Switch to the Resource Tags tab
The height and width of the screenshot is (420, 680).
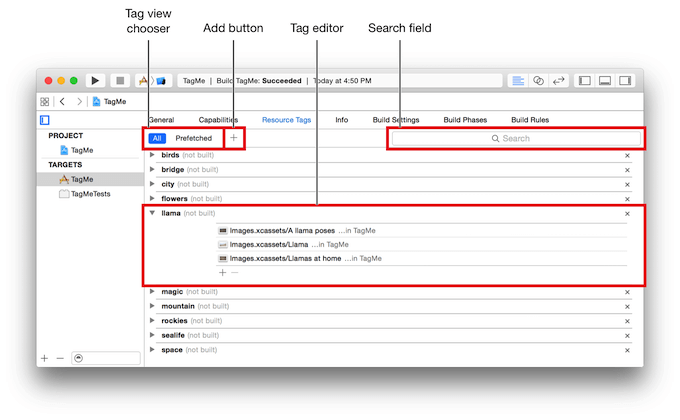pos(286,120)
